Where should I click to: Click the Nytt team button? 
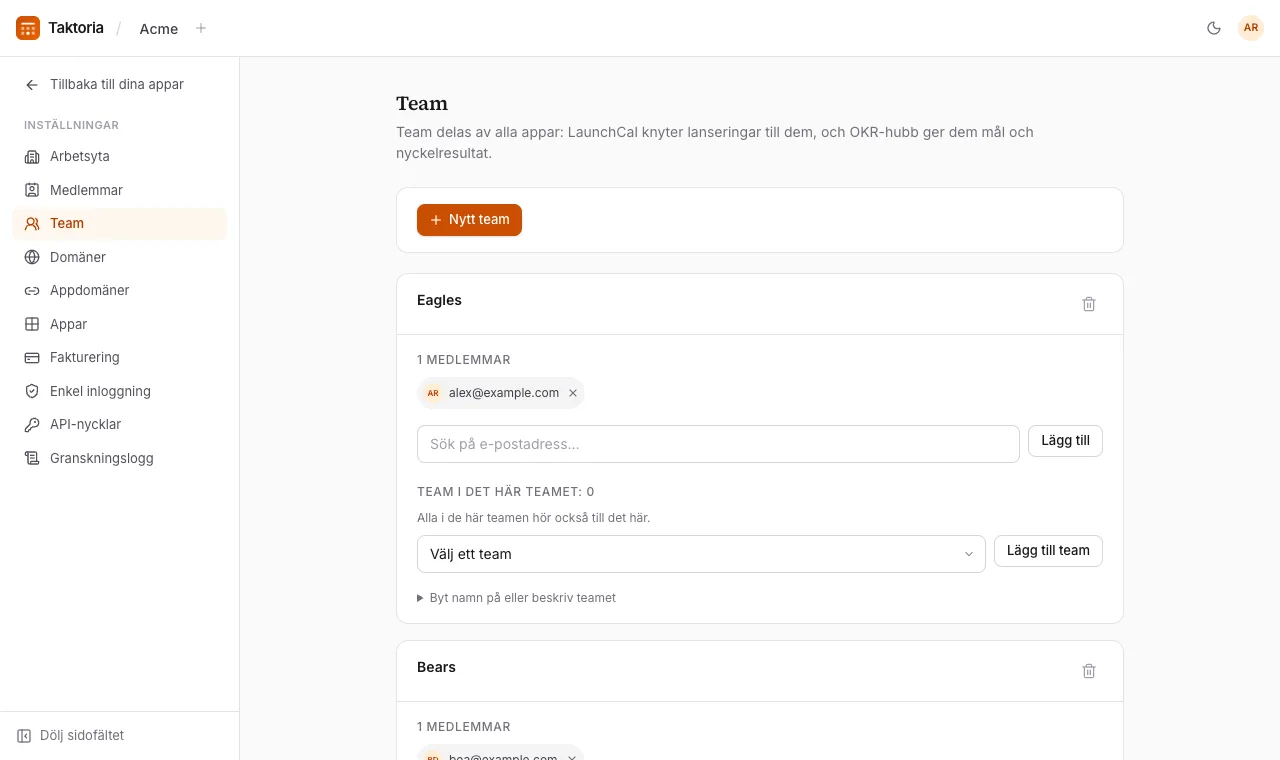point(469,220)
